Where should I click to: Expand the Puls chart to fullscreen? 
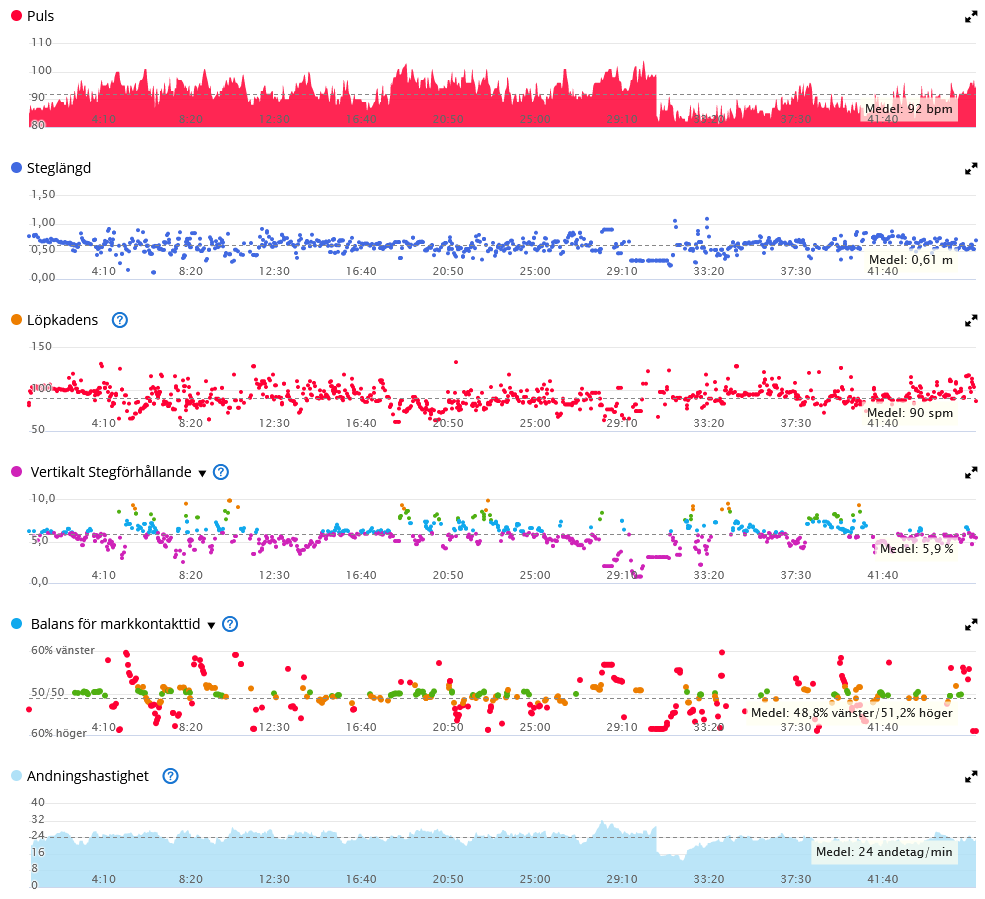971,17
